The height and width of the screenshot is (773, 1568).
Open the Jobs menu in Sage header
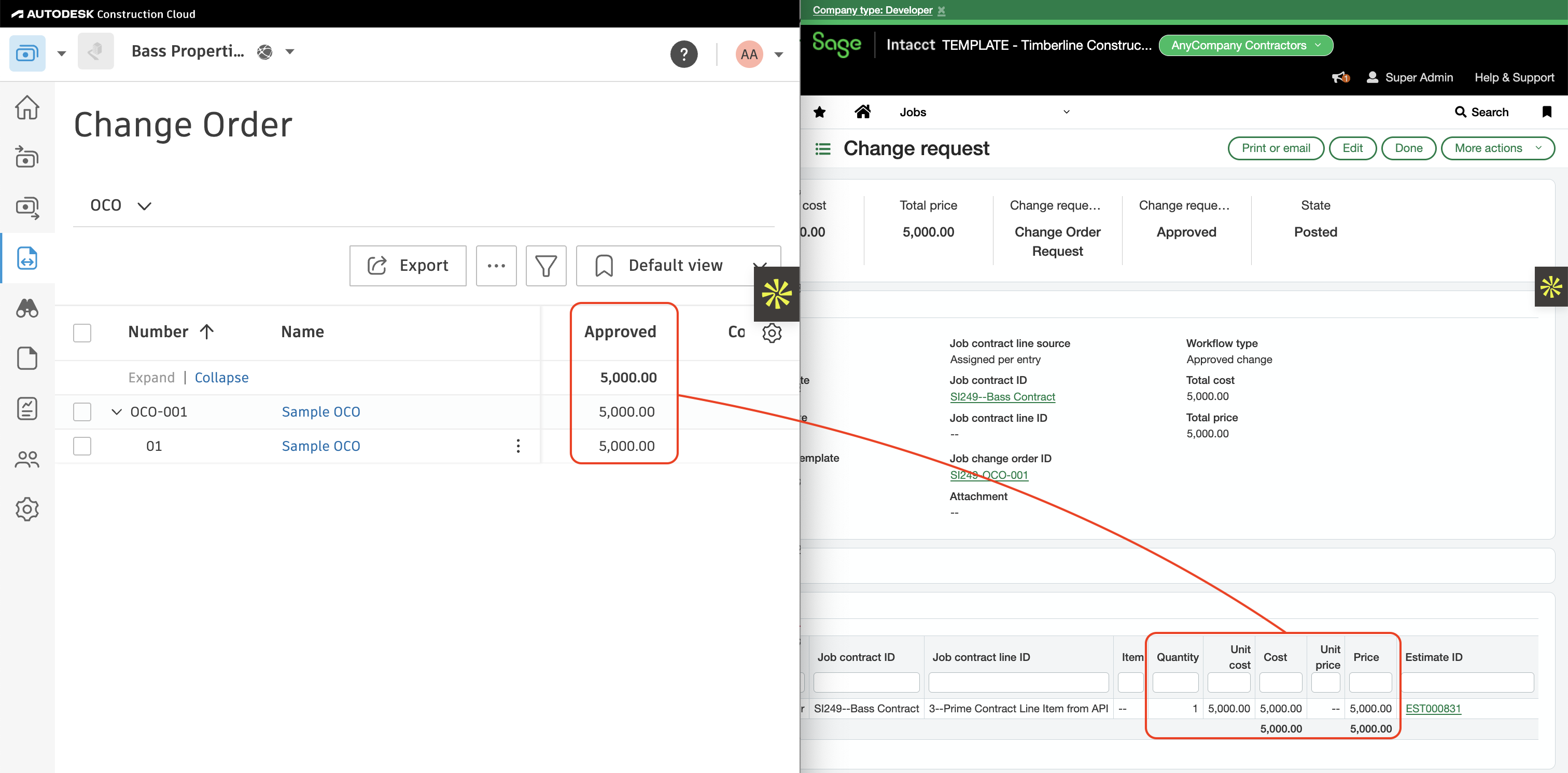pyautogui.click(x=913, y=112)
